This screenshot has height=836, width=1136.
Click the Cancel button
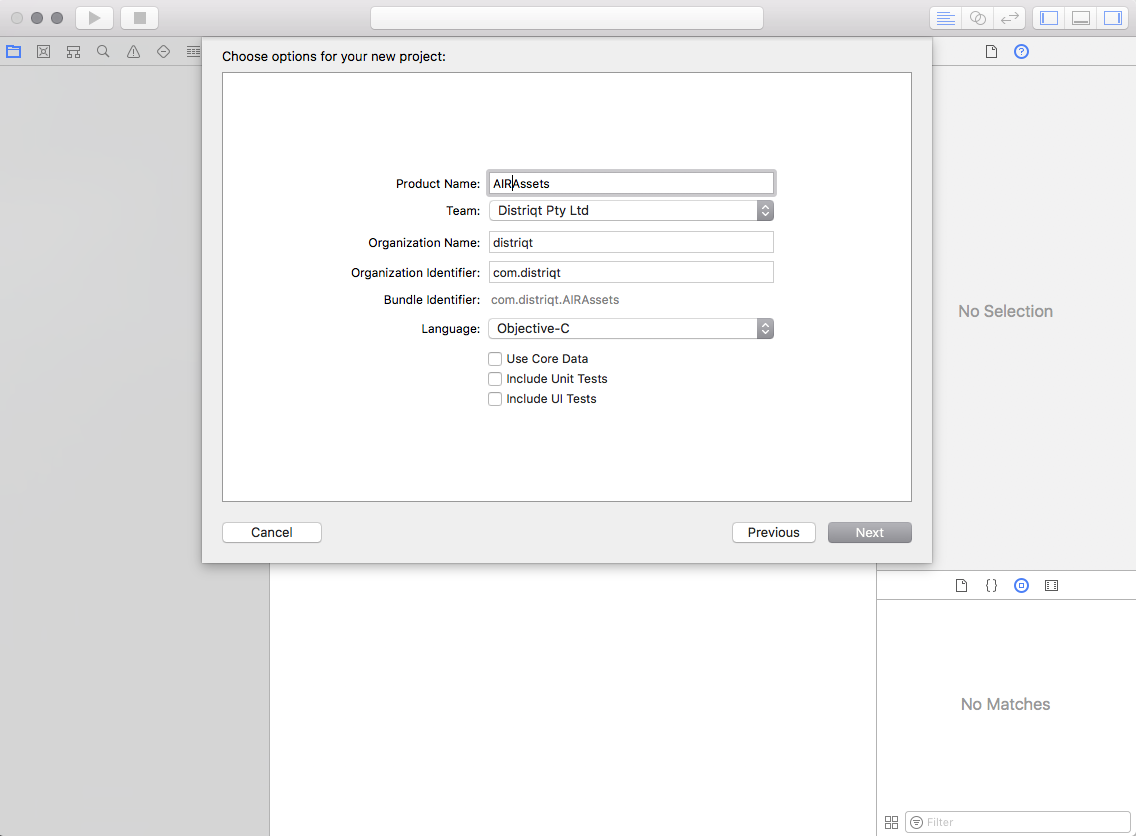[272, 532]
